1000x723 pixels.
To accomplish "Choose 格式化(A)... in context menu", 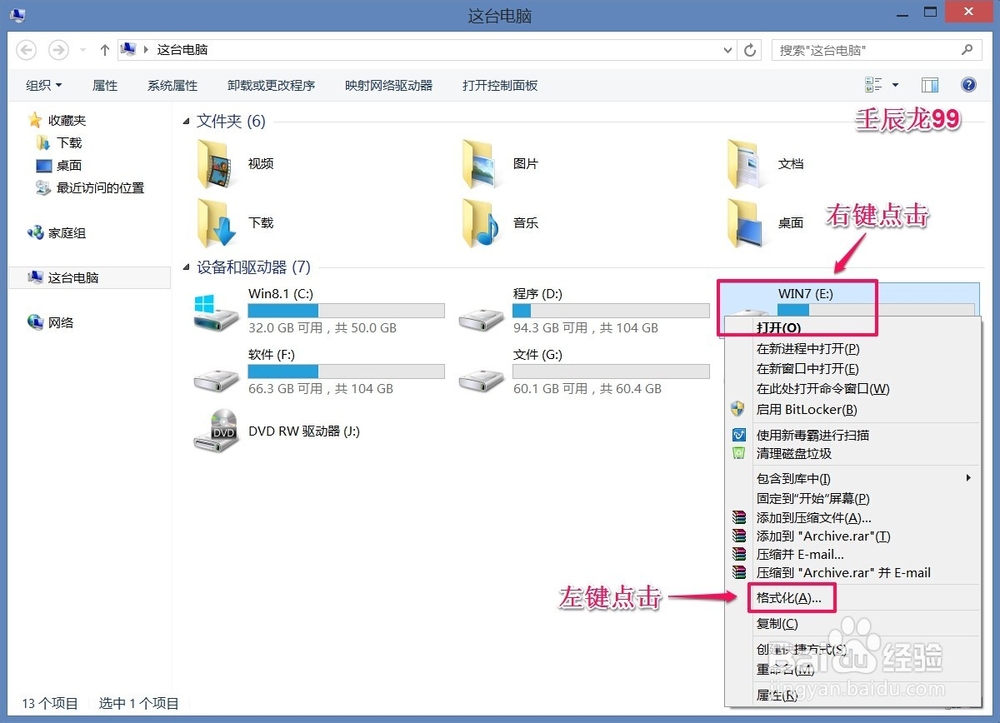I will click(x=789, y=598).
